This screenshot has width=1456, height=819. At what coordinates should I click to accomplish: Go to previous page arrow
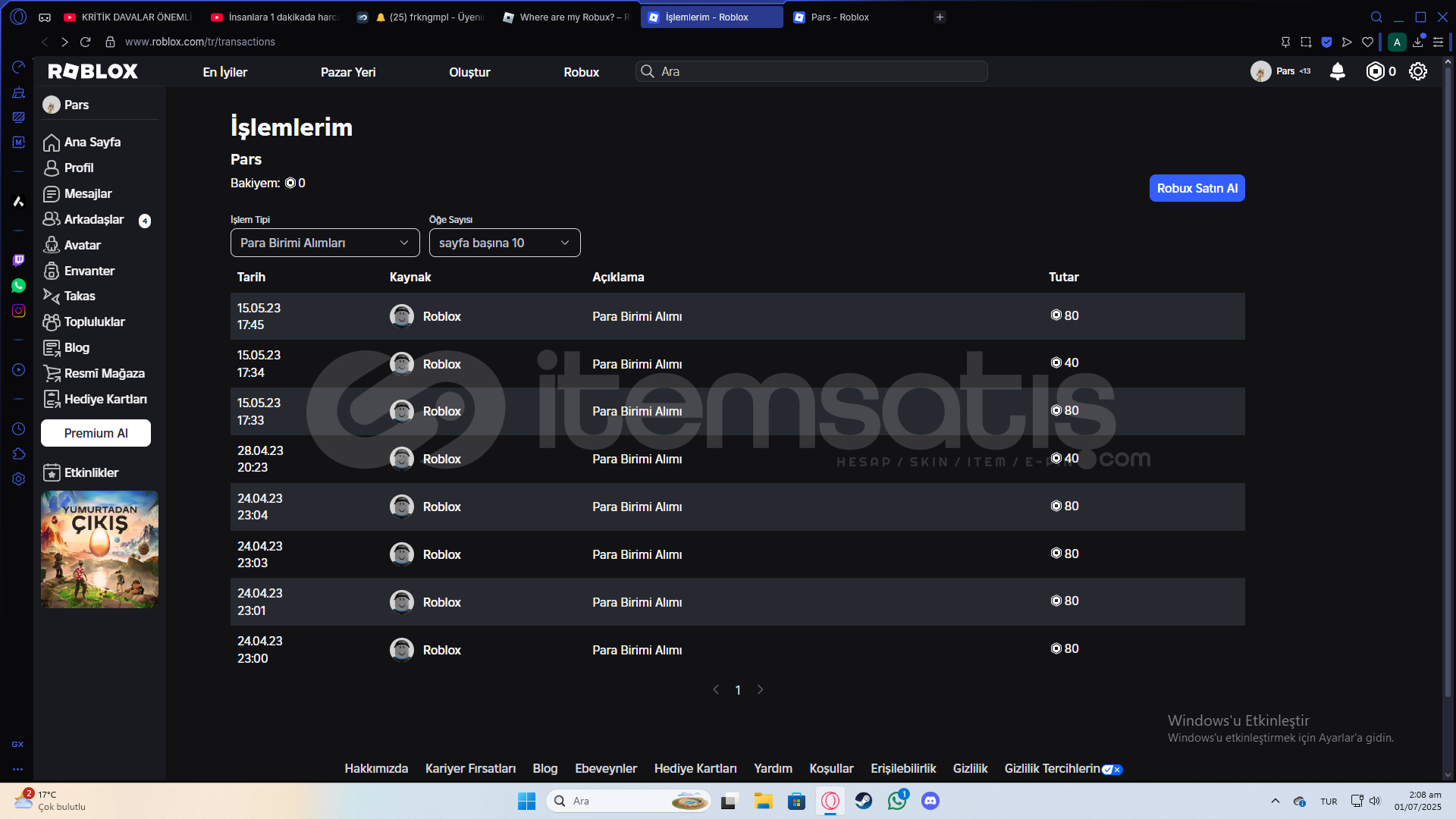point(716,689)
